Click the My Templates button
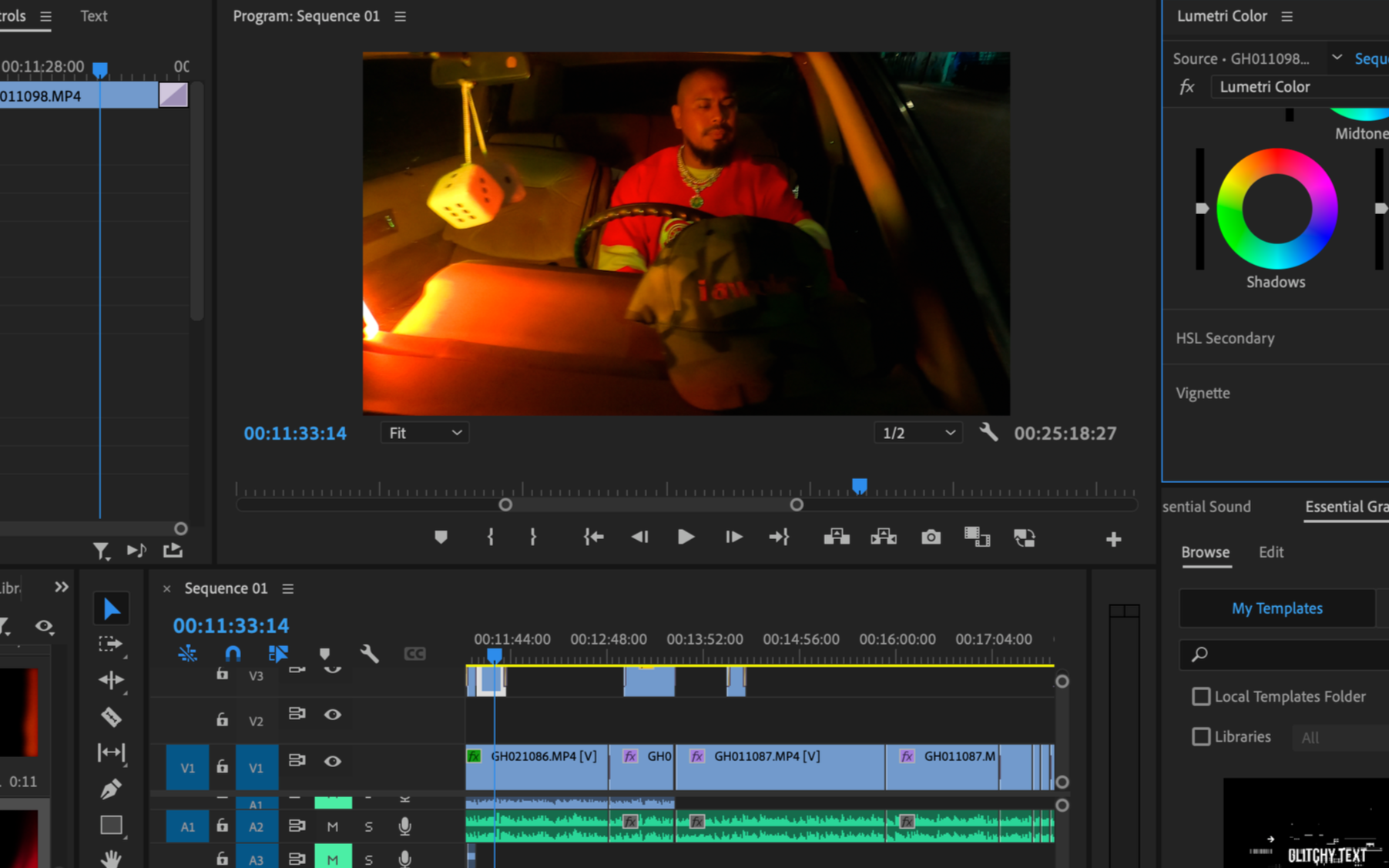Screen dimensions: 1389x868 [1277, 608]
